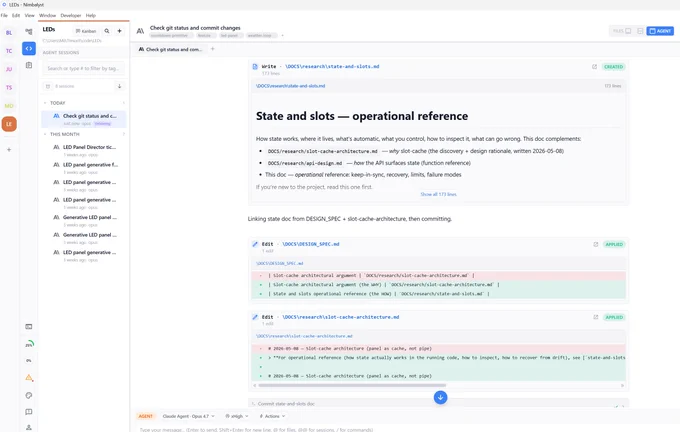
Task: Open the Developer menu
Action: point(71,15)
